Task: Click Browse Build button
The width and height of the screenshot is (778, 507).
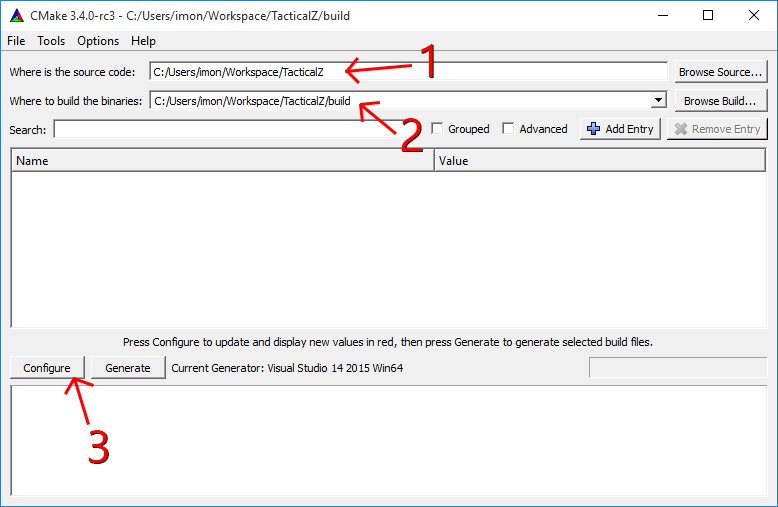Action: click(720, 101)
